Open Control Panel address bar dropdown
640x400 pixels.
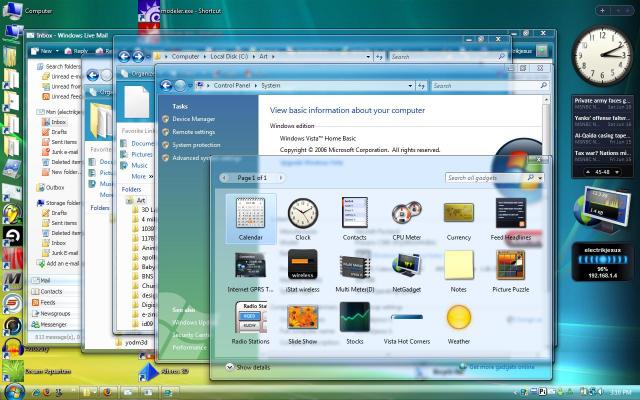click(x=410, y=86)
